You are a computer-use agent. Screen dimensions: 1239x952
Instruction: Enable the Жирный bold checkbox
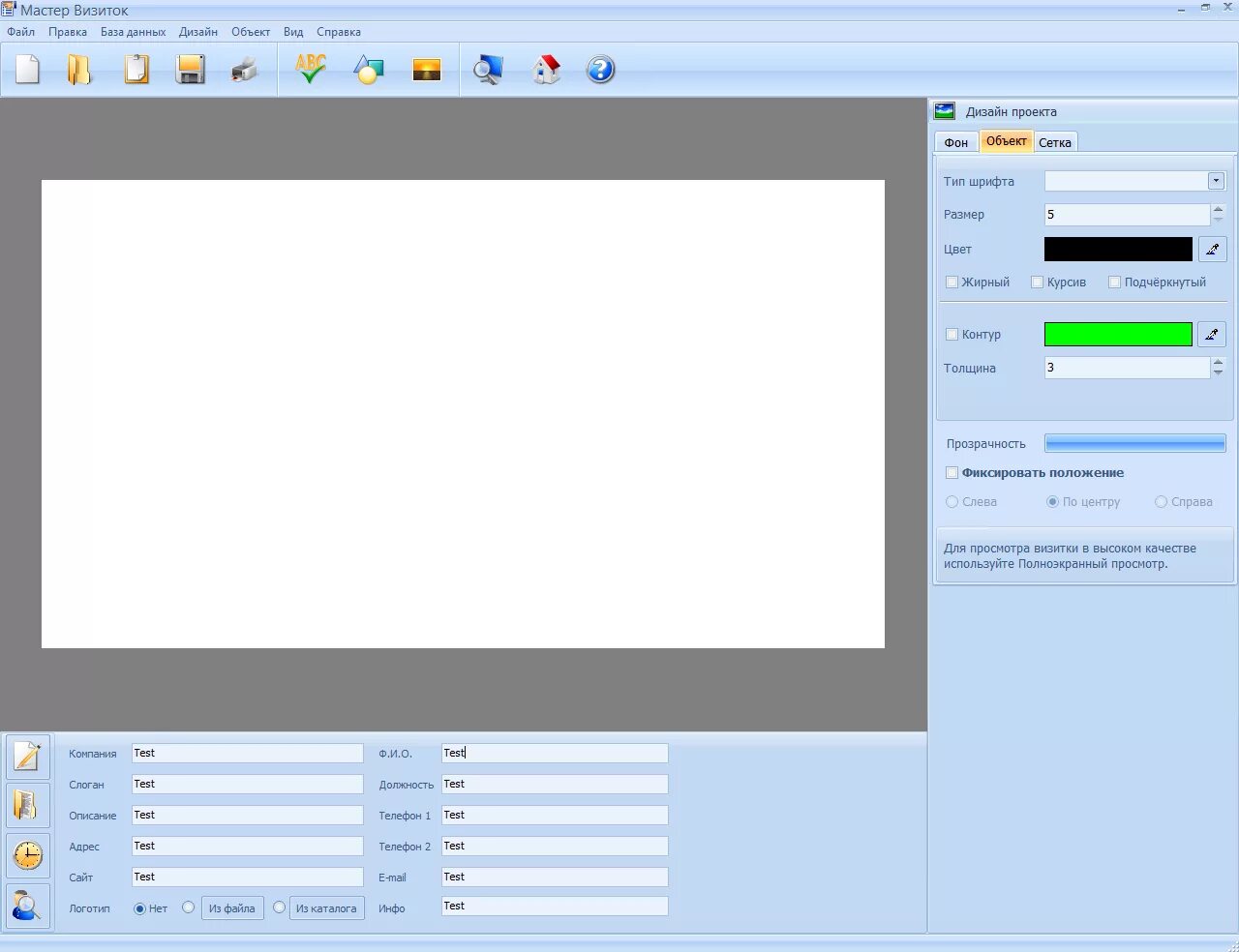point(952,283)
